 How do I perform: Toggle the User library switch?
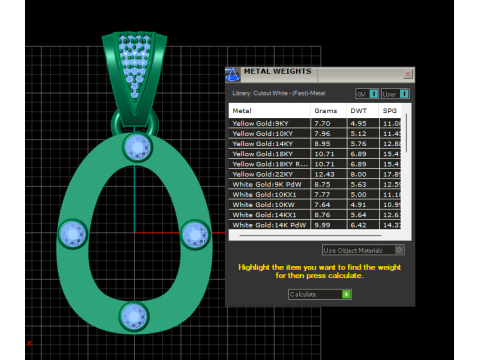click(x=395, y=94)
